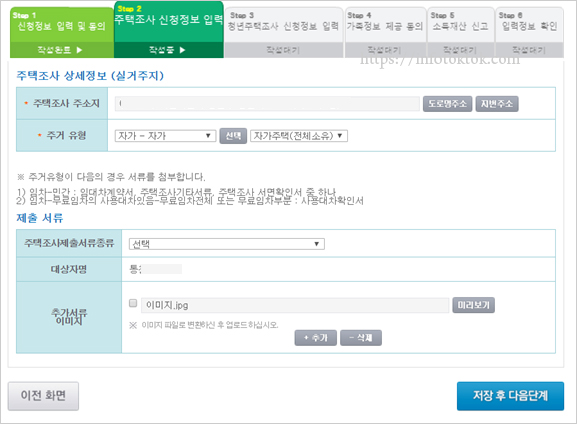Click the 주택조사 주소지 address input field
Viewport: 577px width, 424px height.
click(267, 104)
